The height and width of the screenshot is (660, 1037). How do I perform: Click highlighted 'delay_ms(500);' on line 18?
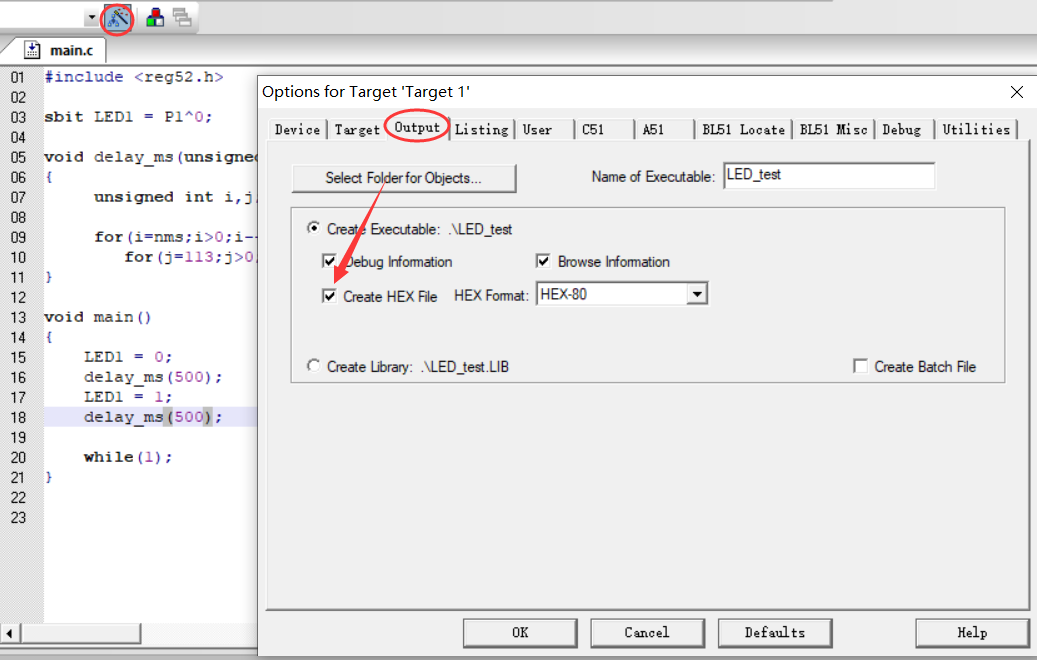pos(153,417)
